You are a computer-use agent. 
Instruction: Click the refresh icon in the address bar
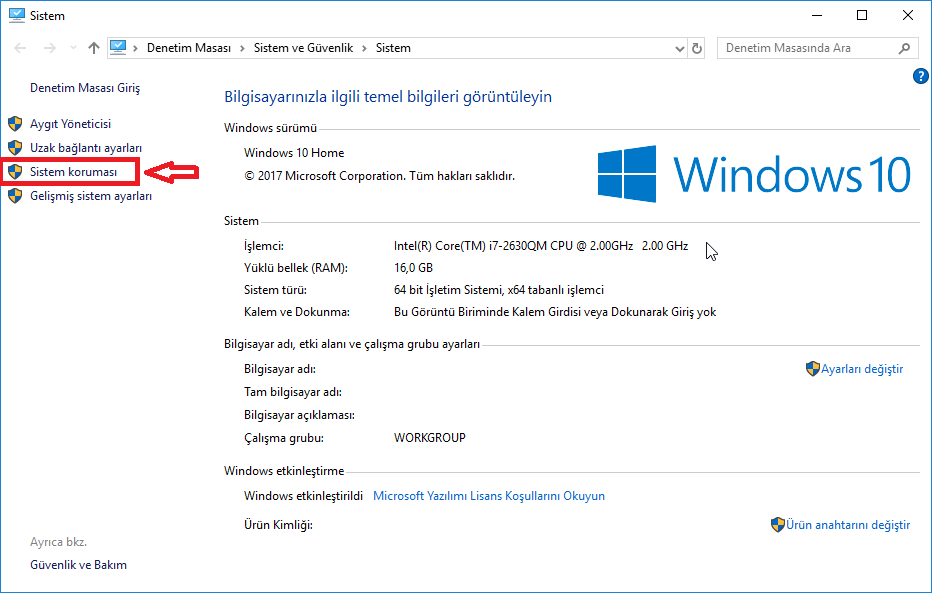[x=697, y=47]
